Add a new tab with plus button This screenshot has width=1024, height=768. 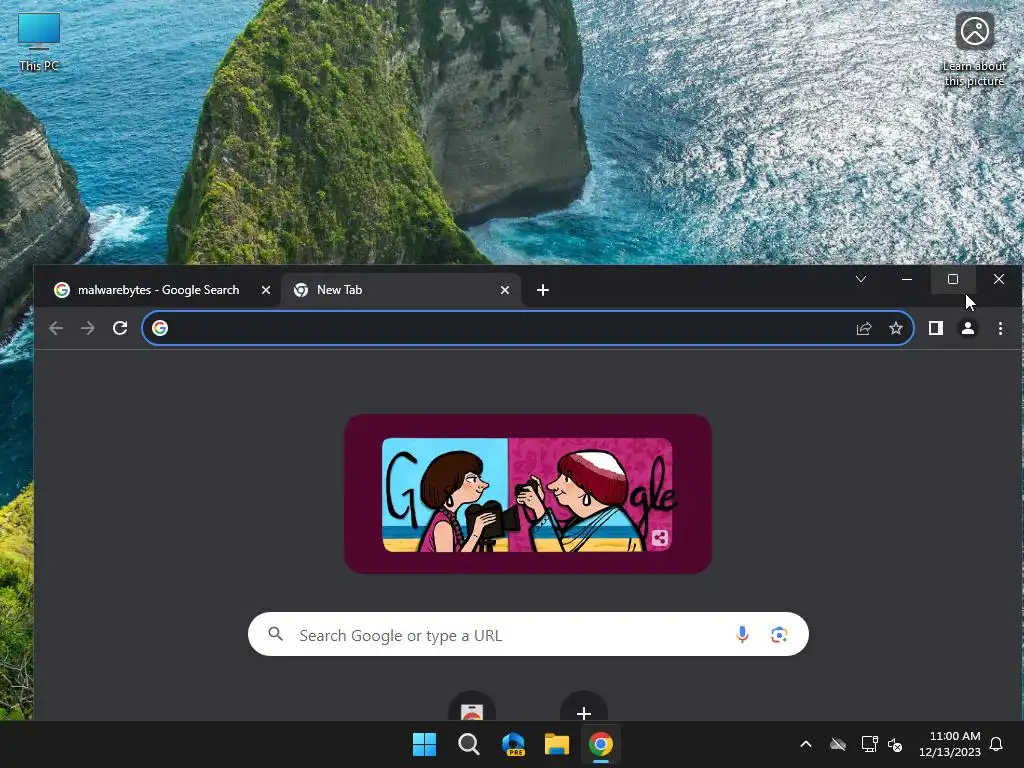543,290
